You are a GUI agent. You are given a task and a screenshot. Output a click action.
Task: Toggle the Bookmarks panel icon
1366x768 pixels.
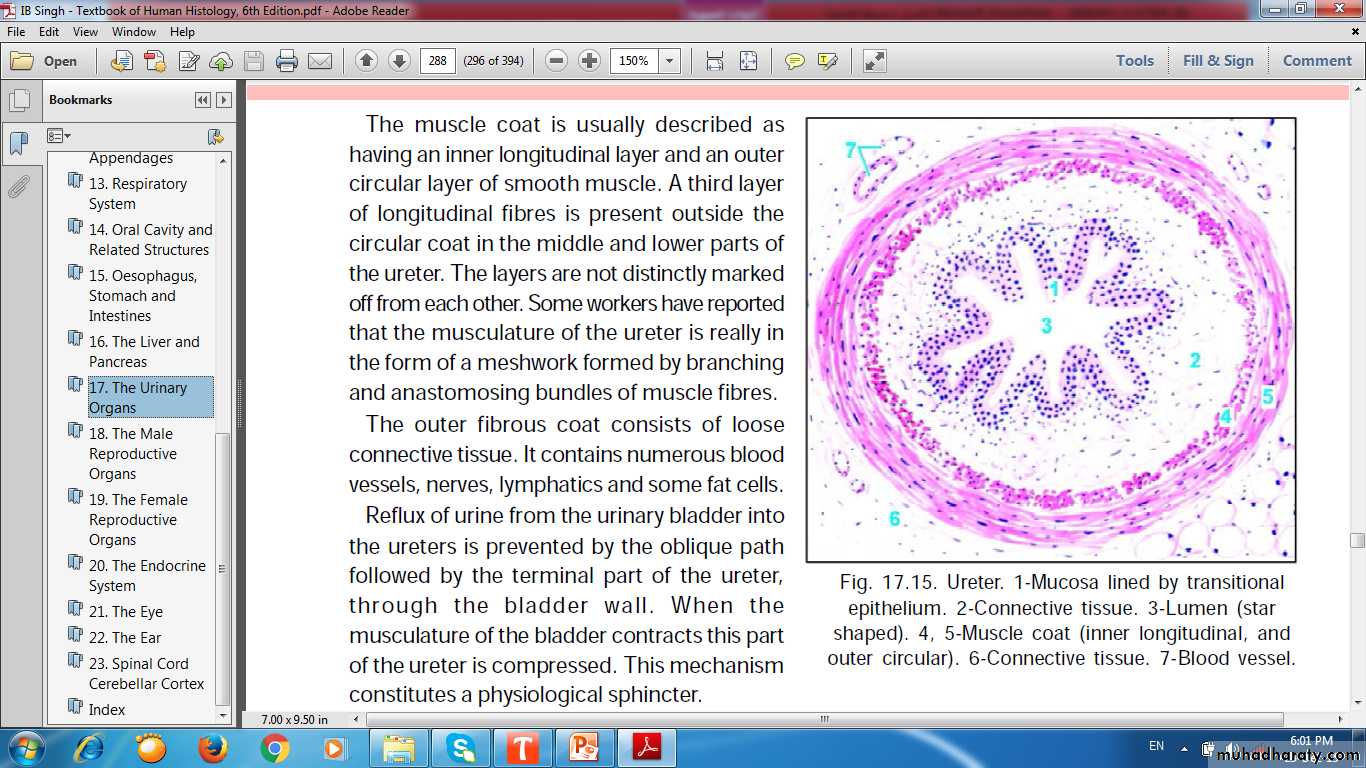coord(18,143)
